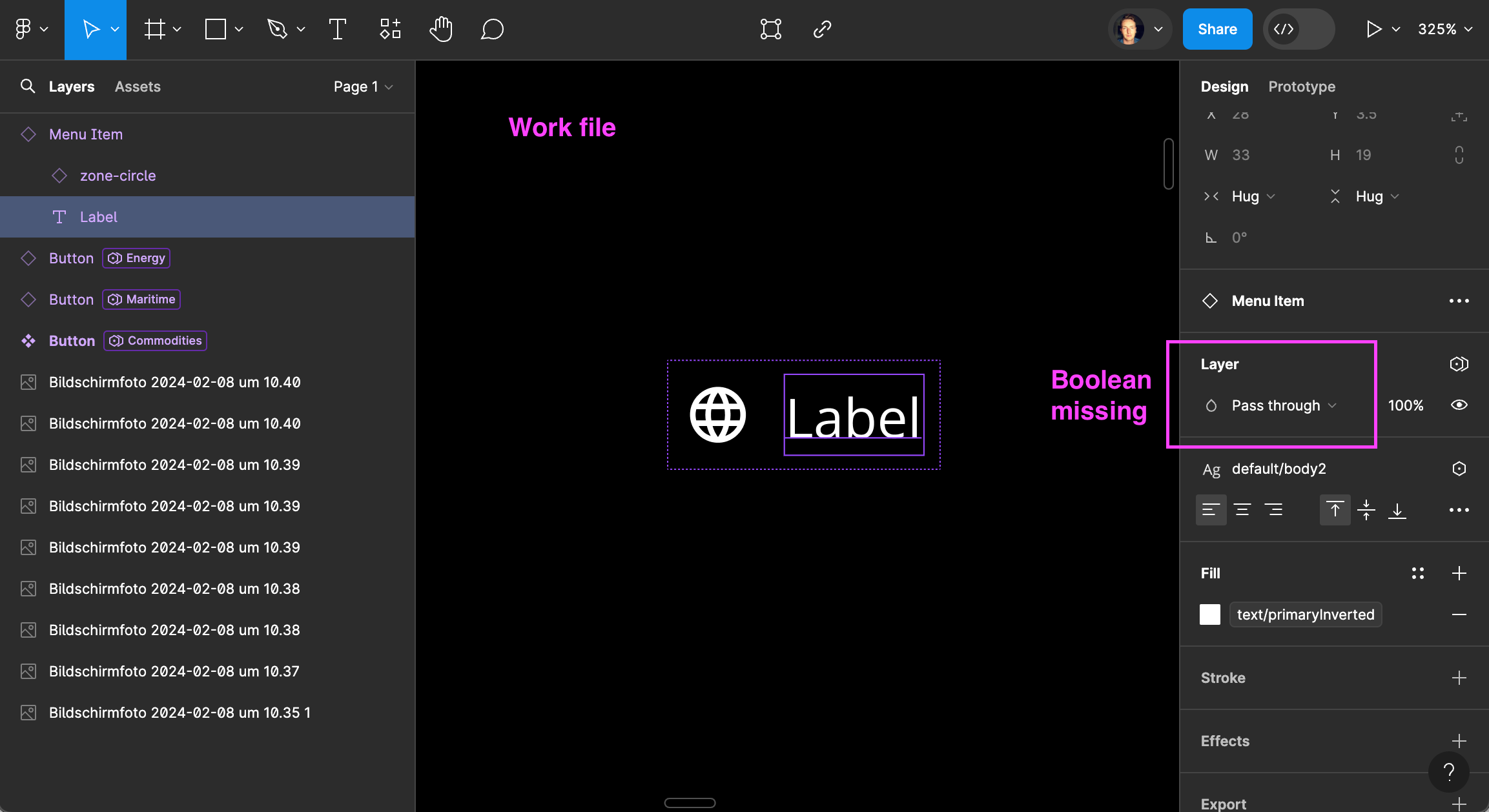The width and height of the screenshot is (1489, 812).
Task: Switch to the Design tab
Action: 1224,86
